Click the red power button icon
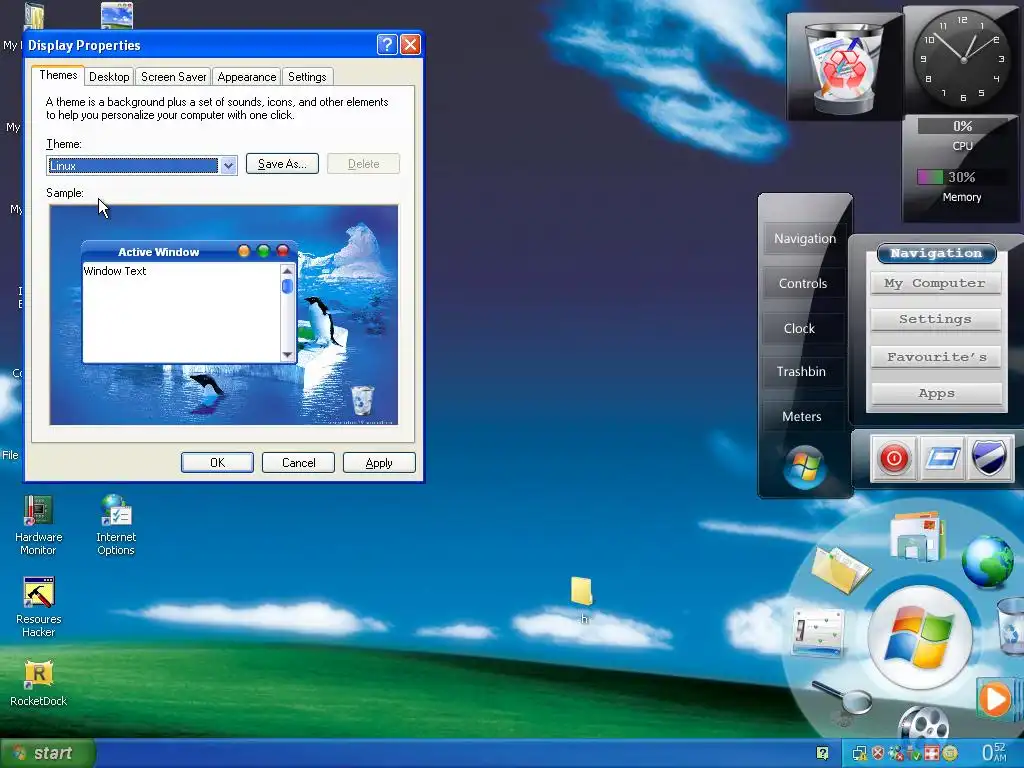Viewport: 1024px width, 768px height. [893, 458]
